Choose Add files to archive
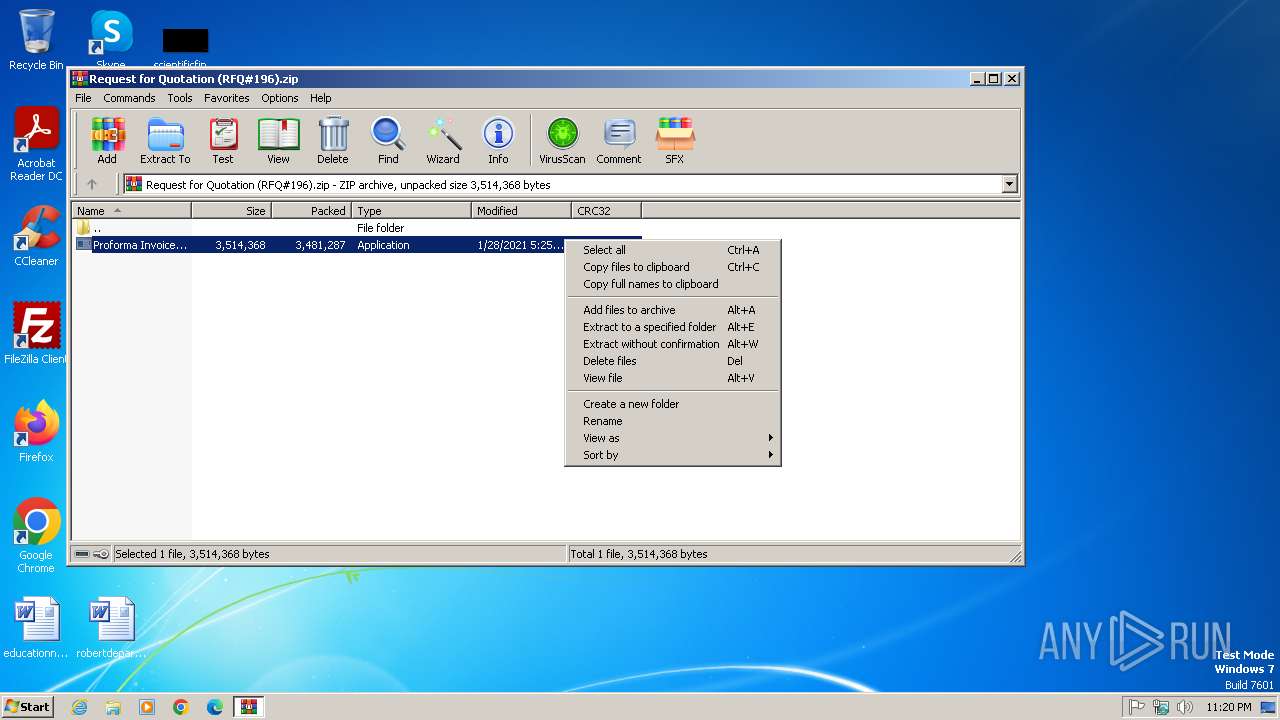Screen dimensions: 1280x720 point(673,310)
